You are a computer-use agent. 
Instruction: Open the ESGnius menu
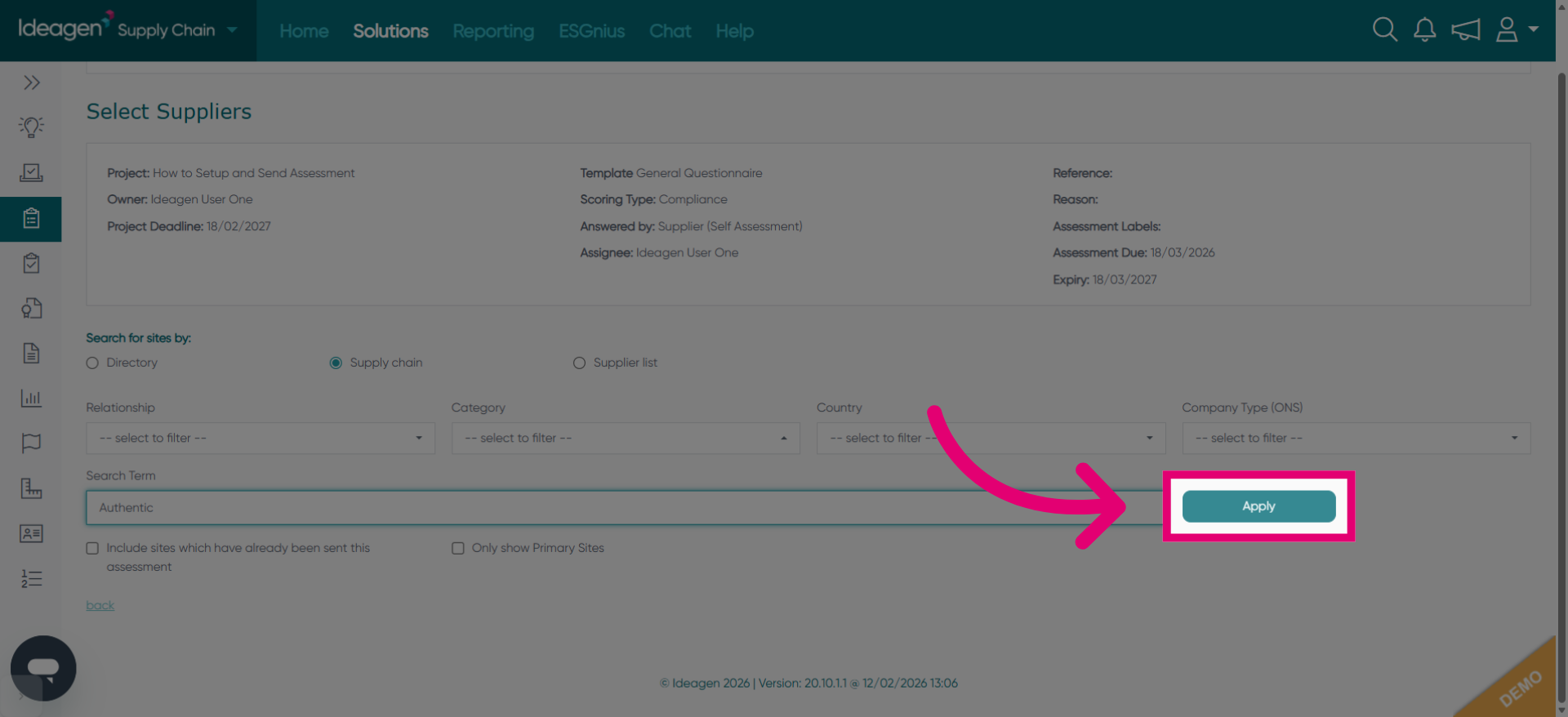591,31
